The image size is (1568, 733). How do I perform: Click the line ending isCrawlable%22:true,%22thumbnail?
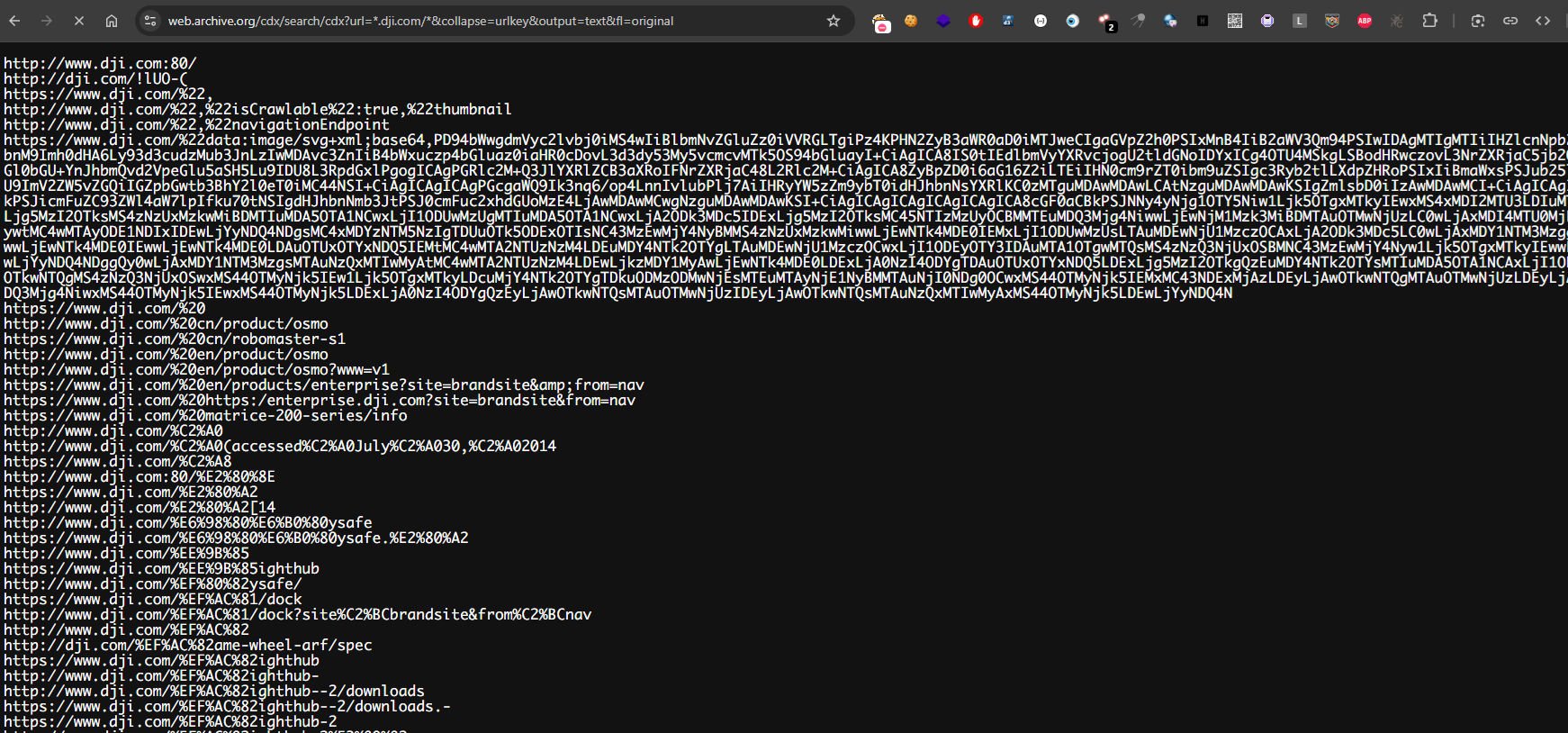click(257, 109)
